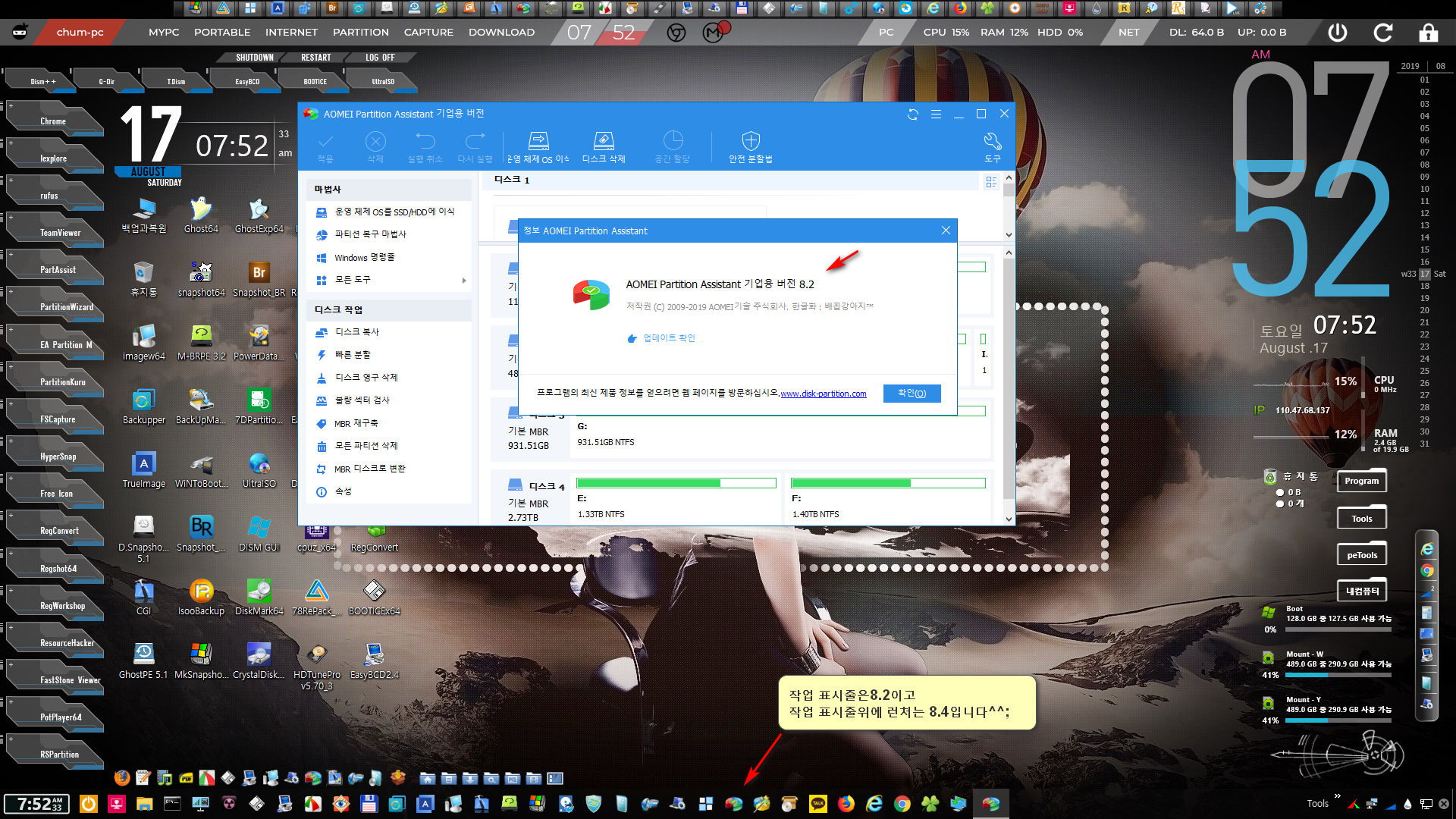The image size is (1456, 819).
Task: Open Backupper desktop icon
Action: (x=144, y=406)
